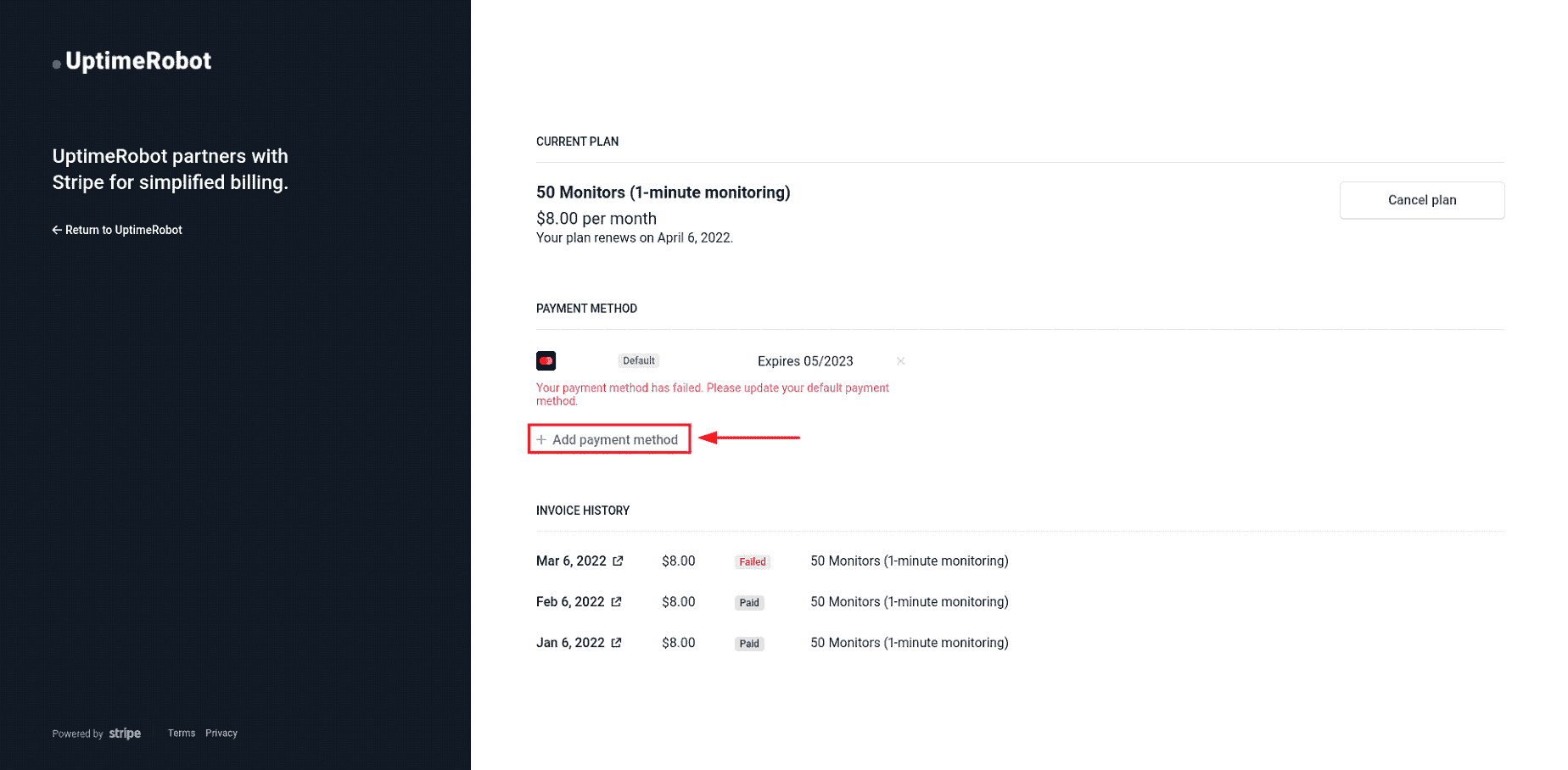Remove the expired payment method with the X

tap(900, 360)
